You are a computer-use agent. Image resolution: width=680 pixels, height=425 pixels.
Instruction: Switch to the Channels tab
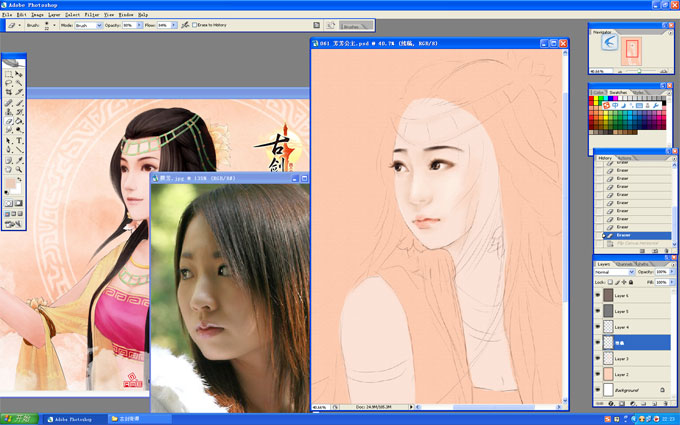tap(624, 264)
